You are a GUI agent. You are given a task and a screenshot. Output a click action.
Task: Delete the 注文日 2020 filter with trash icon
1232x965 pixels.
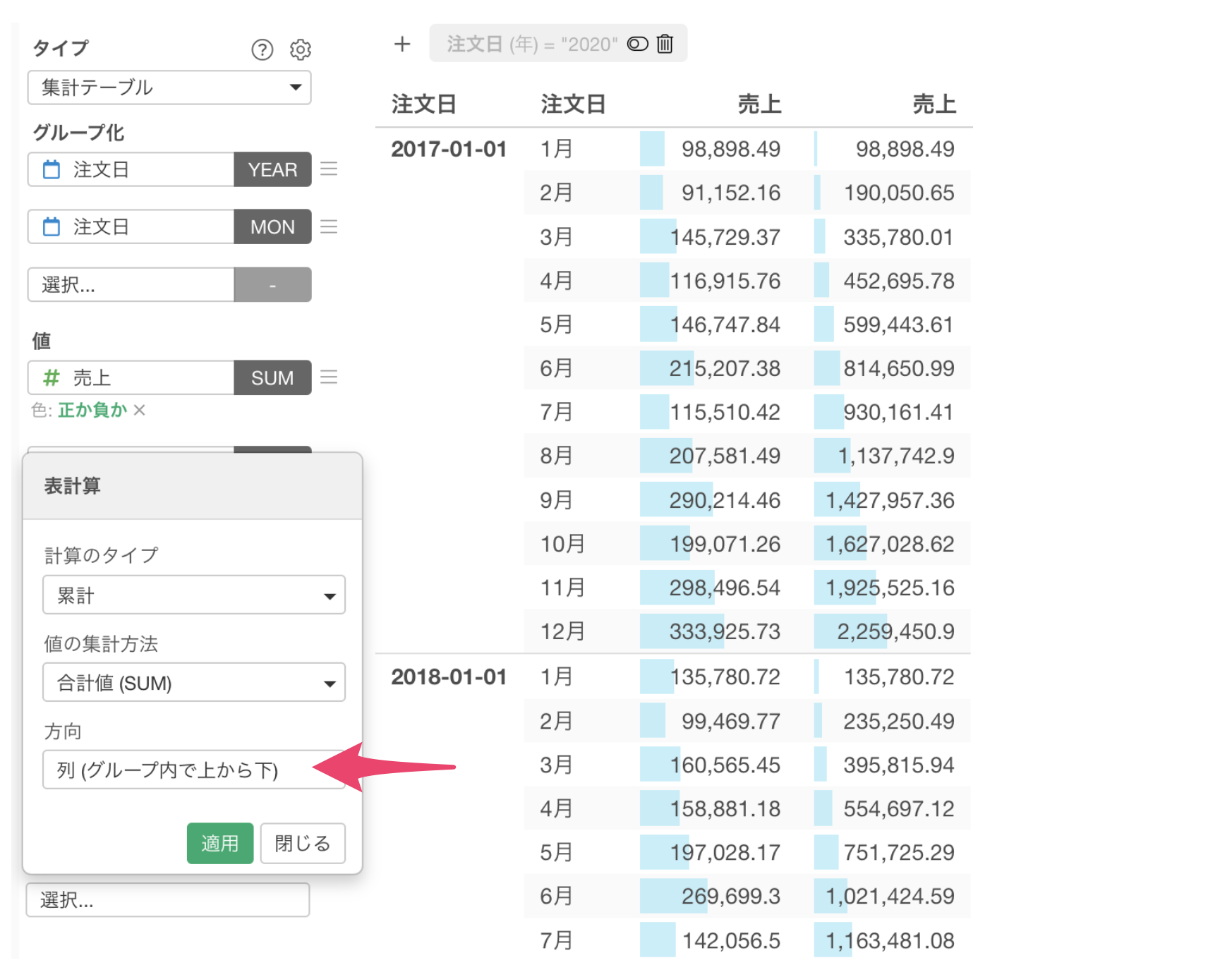pos(665,44)
